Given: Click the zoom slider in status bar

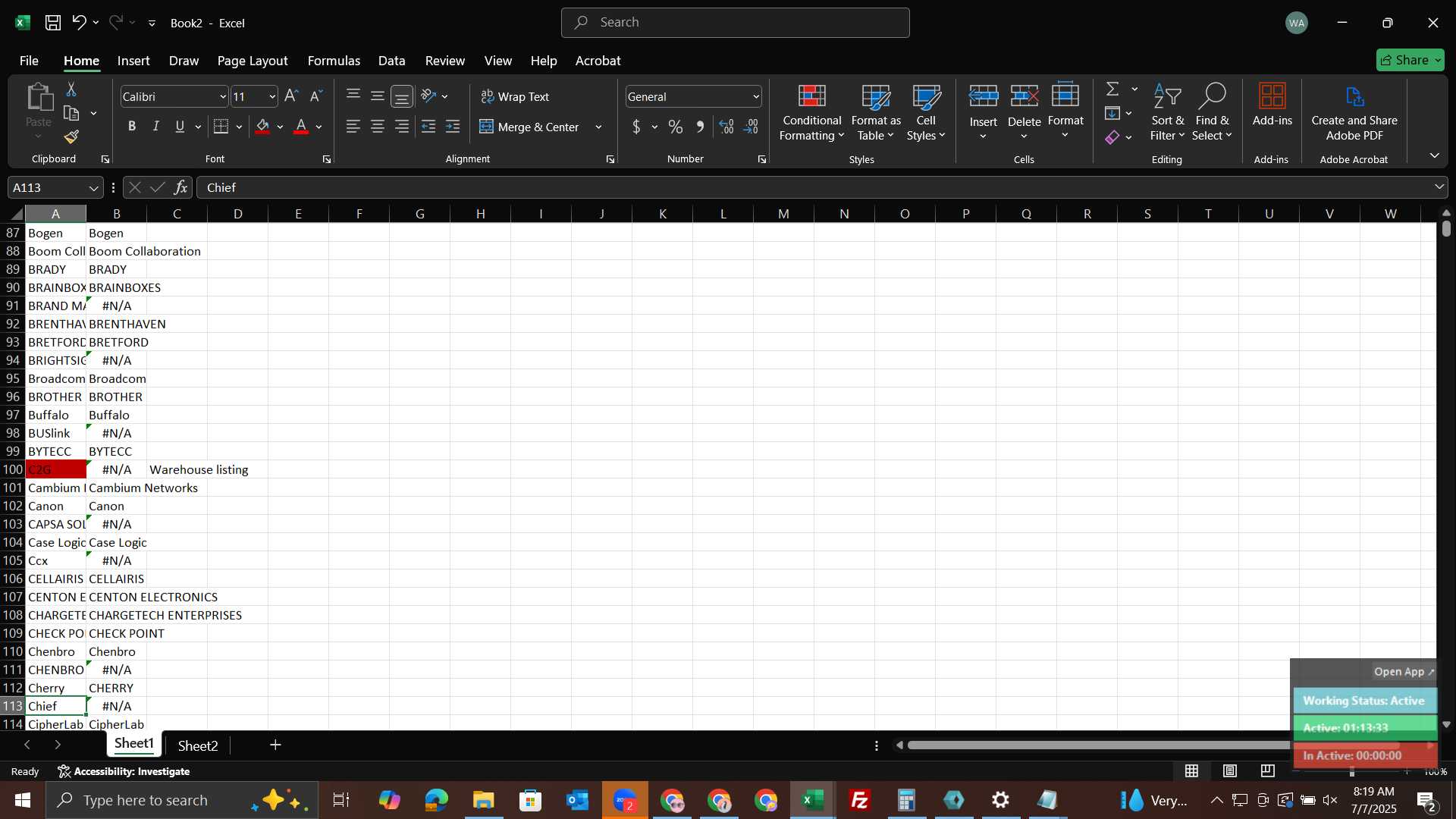Looking at the screenshot, I should click(x=1351, y=771).
